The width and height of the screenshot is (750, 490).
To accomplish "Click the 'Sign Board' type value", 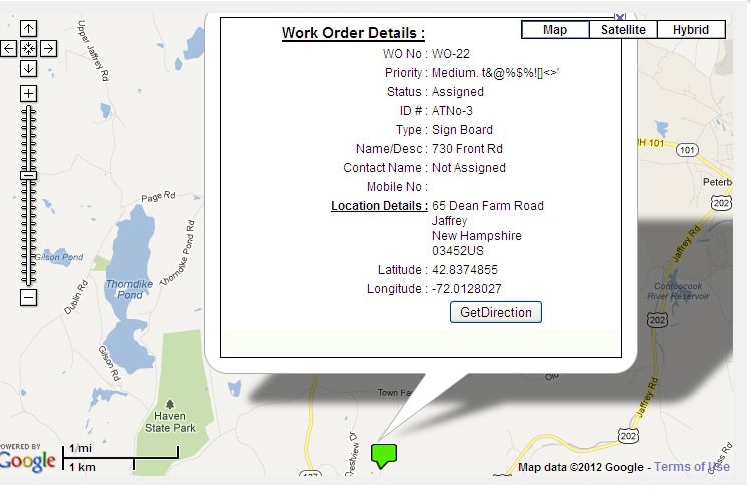I will point(462,130).
